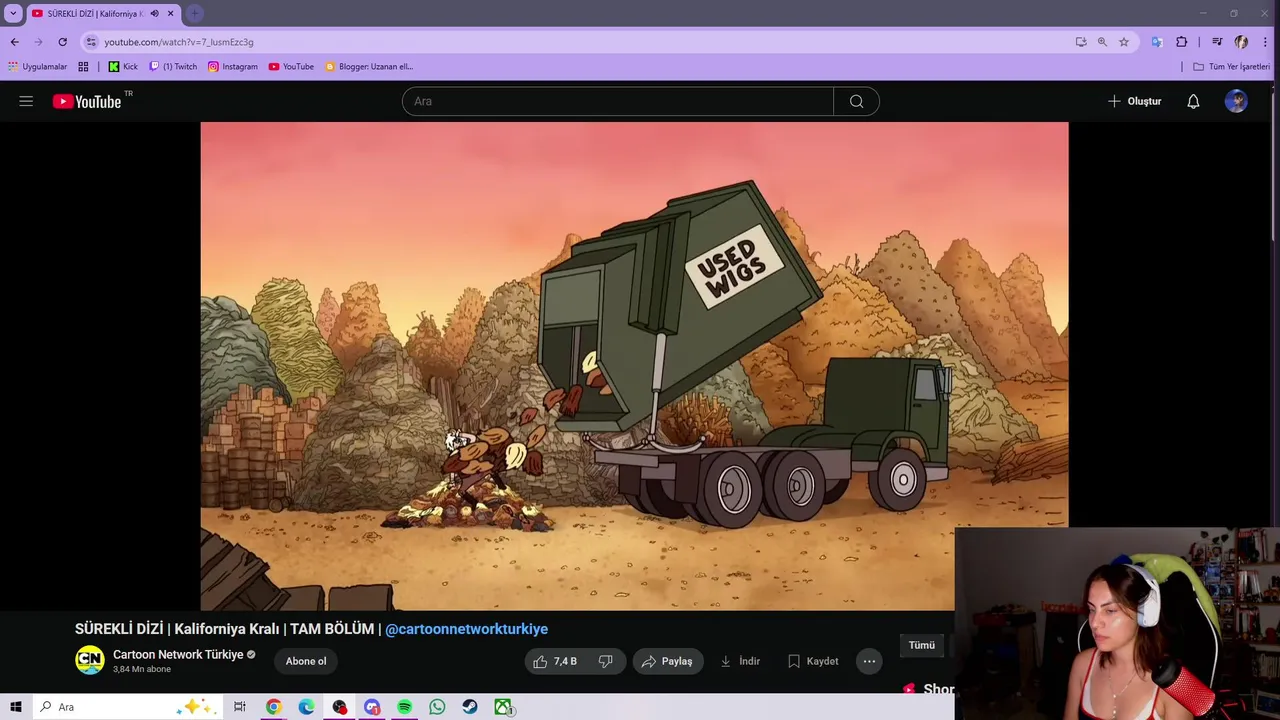
Task: Click the Ara search input on YouTube
Action: coord(617,101)
